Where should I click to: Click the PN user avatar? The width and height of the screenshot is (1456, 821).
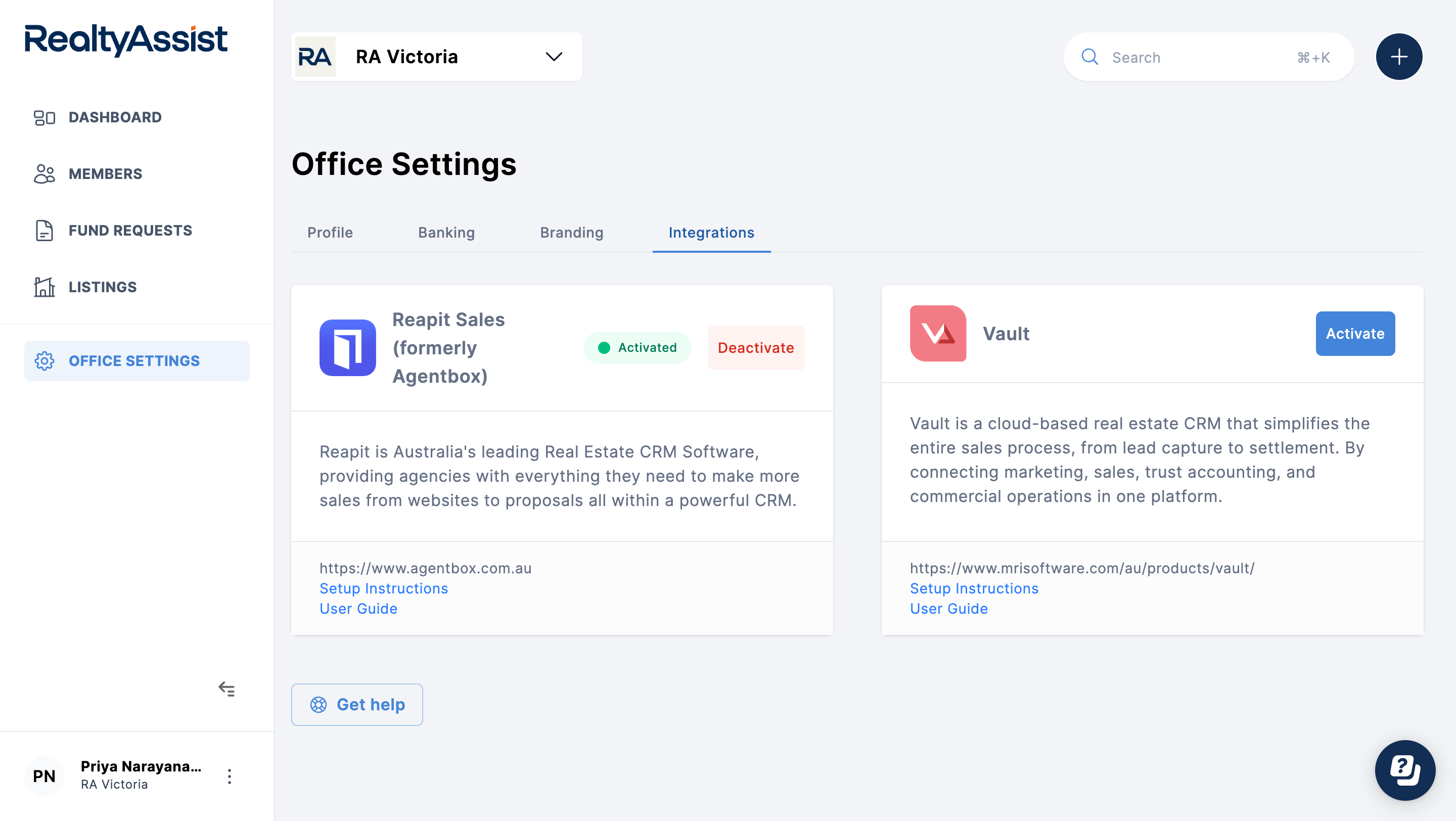44,777
